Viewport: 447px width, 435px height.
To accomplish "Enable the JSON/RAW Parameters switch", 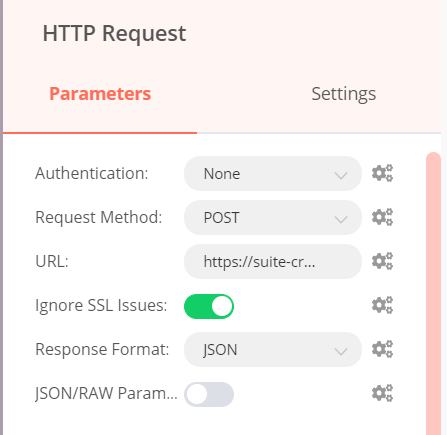I will coord(209,394).
